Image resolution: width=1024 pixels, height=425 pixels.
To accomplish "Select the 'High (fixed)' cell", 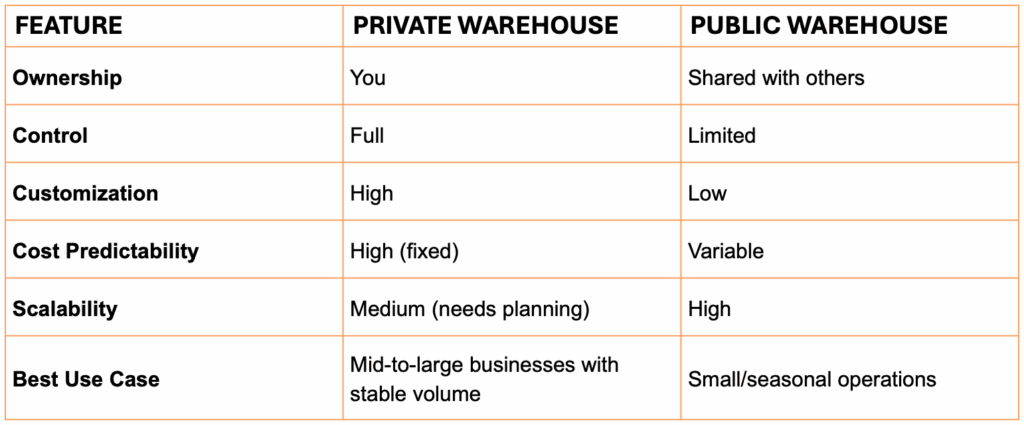I will point(405,251).
